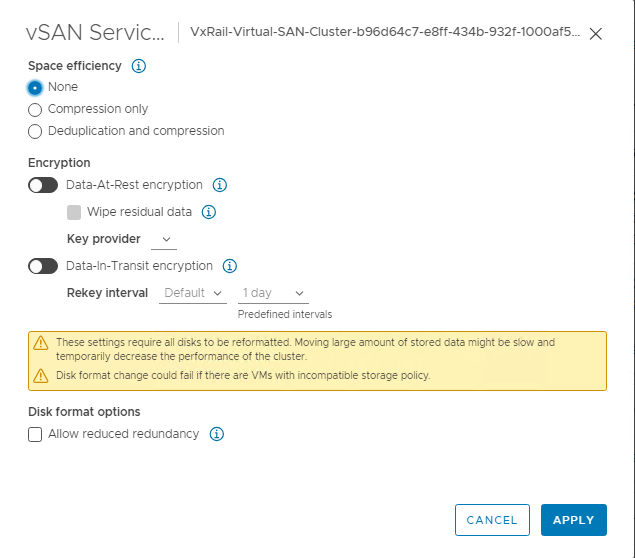Click the disk format change warning icon
The image size is (635, 558).
point(41,376)
